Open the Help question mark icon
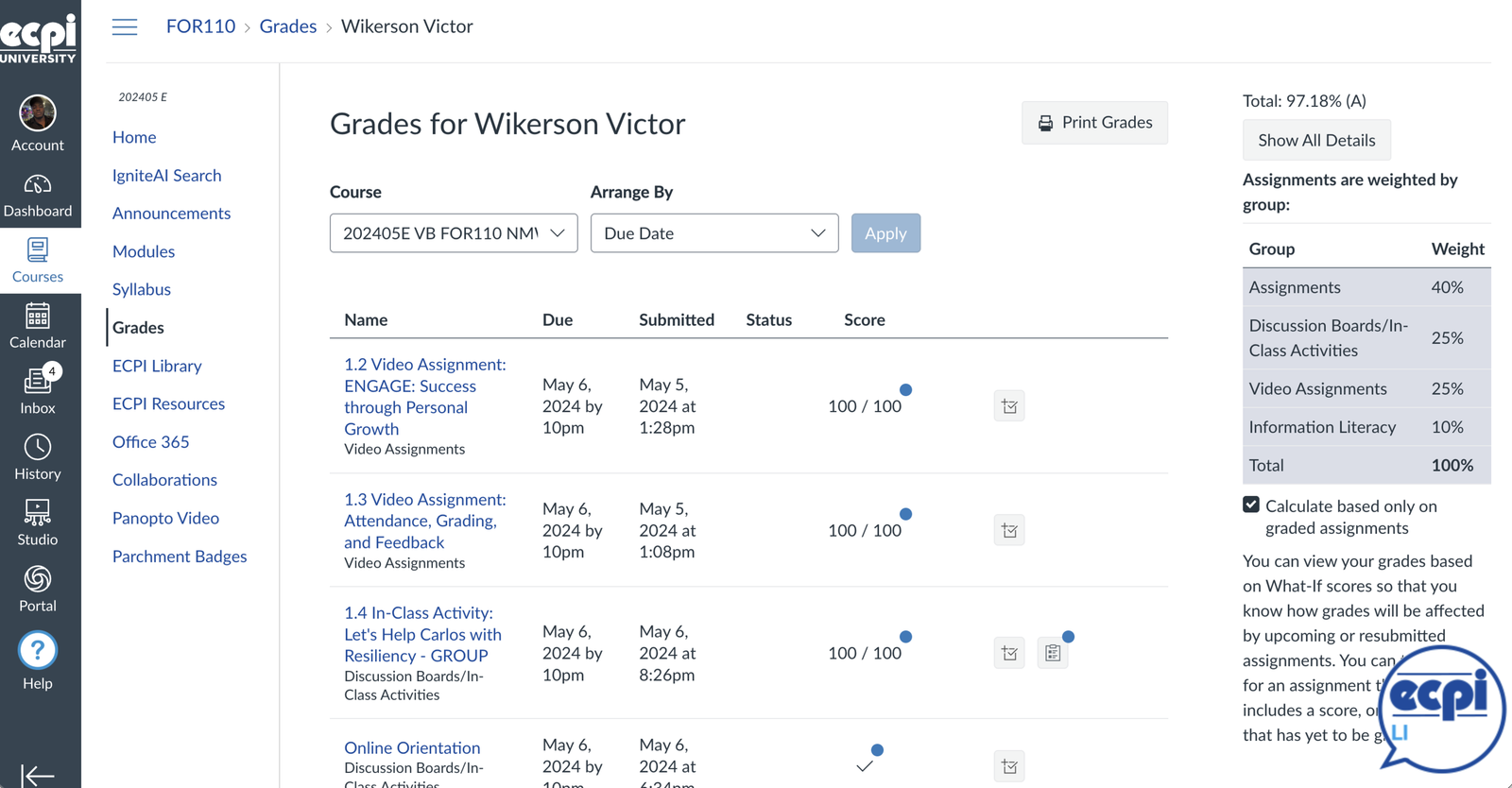1512x788 pixels. [38, 660]
